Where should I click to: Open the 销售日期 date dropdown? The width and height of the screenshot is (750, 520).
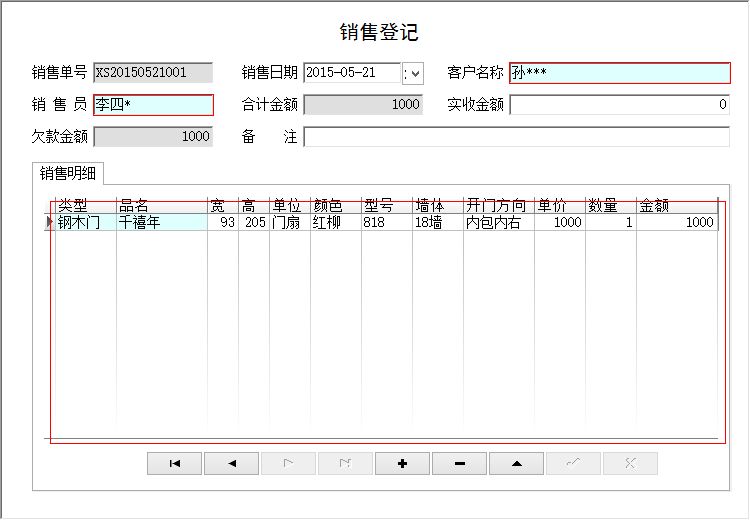(x=413, y=73)
